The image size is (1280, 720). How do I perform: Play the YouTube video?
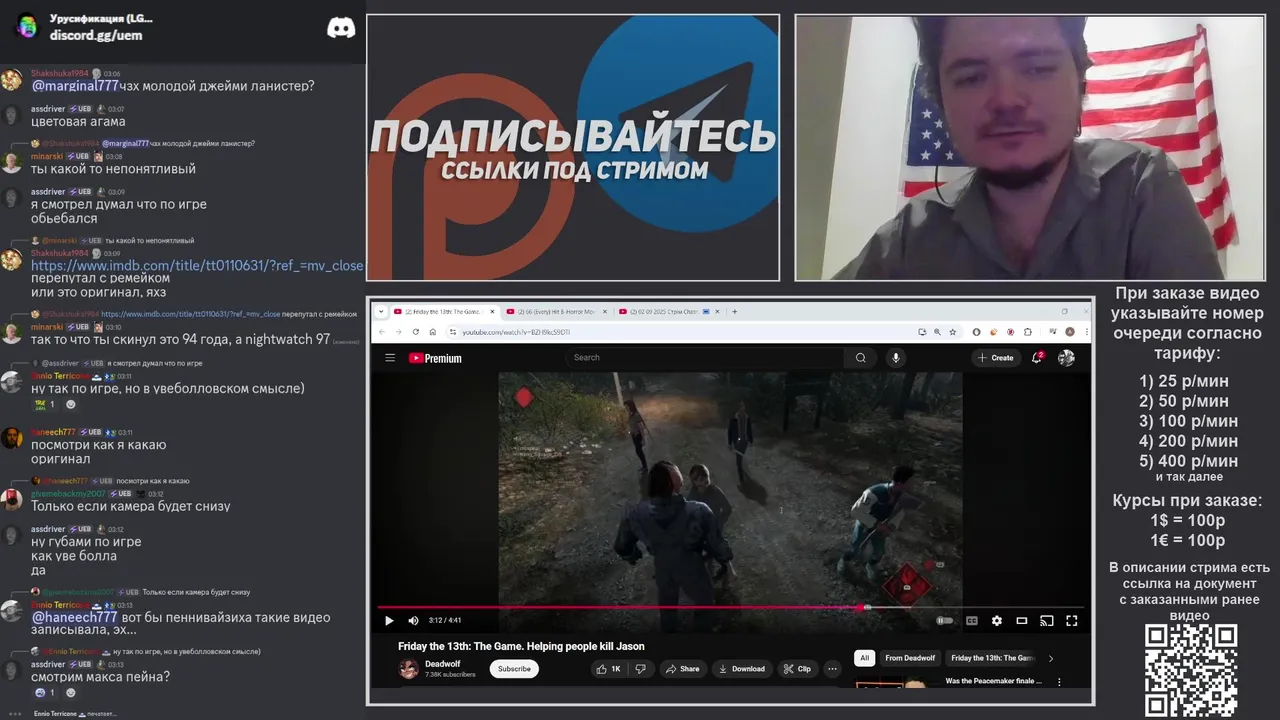point(389,621)
